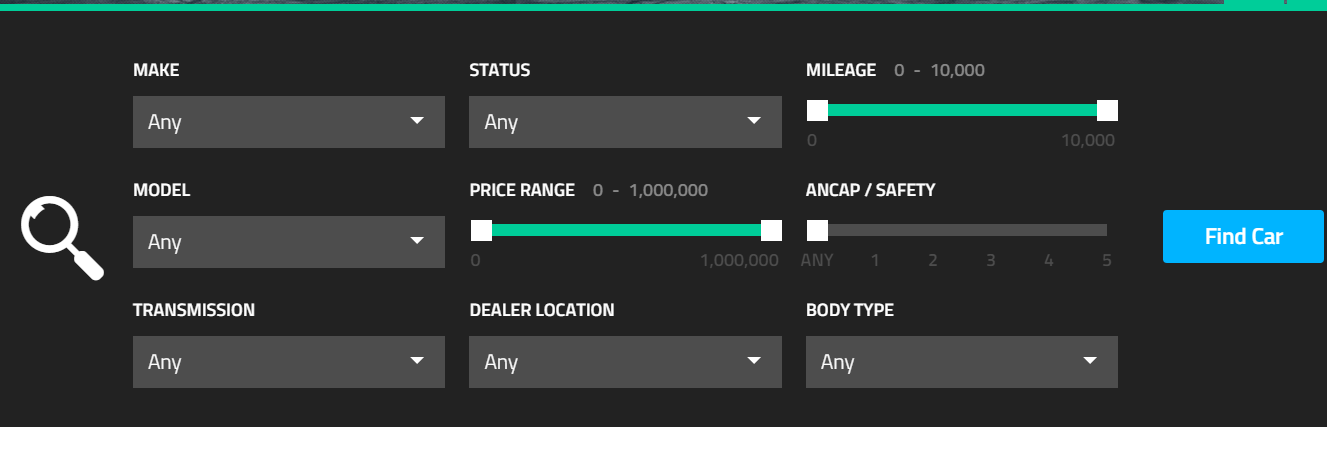Click the Price Range maximum handle
Screen dimensions: 1327x460
(771, 230)
